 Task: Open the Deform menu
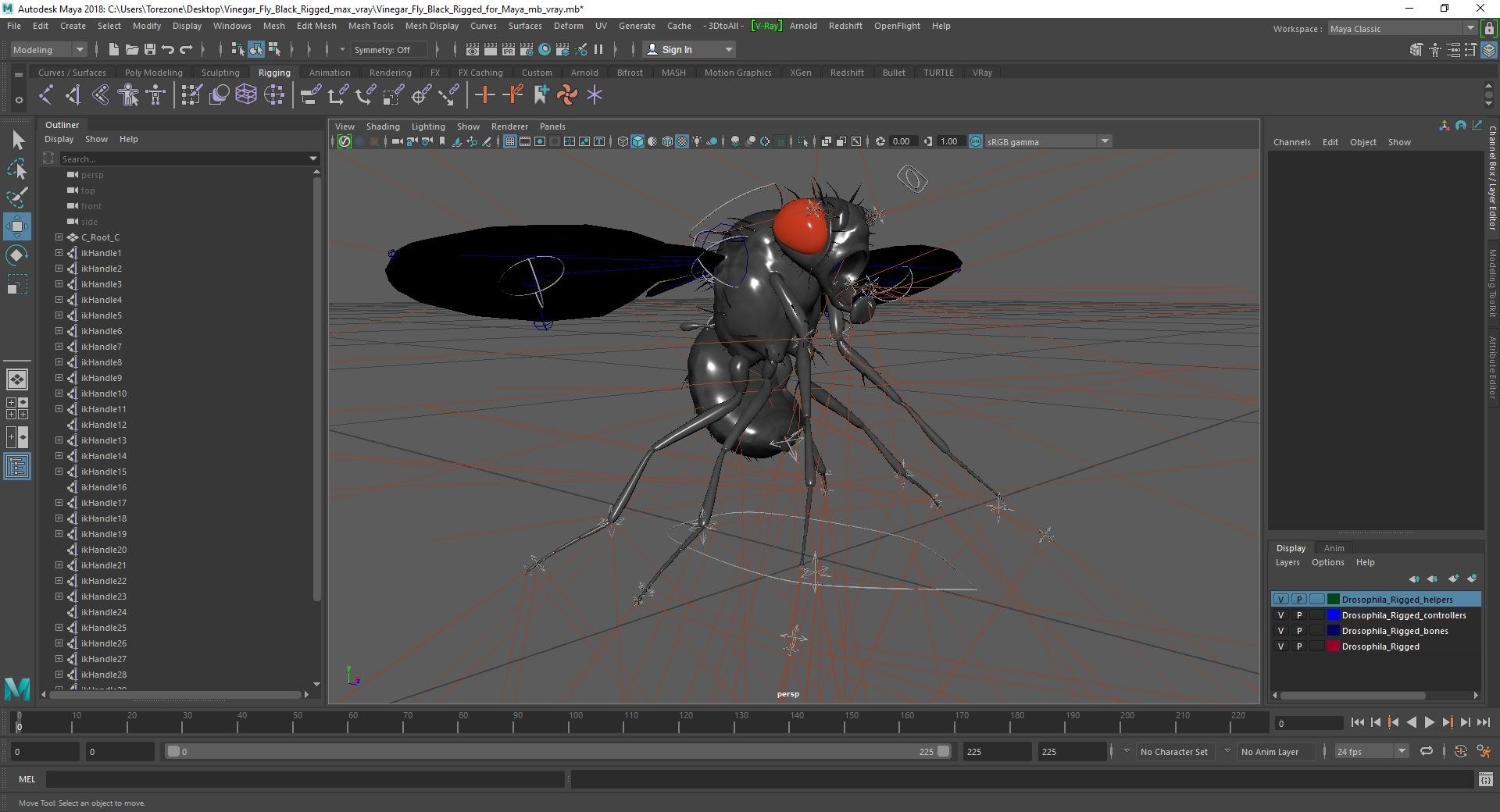(x=568, y=26)
